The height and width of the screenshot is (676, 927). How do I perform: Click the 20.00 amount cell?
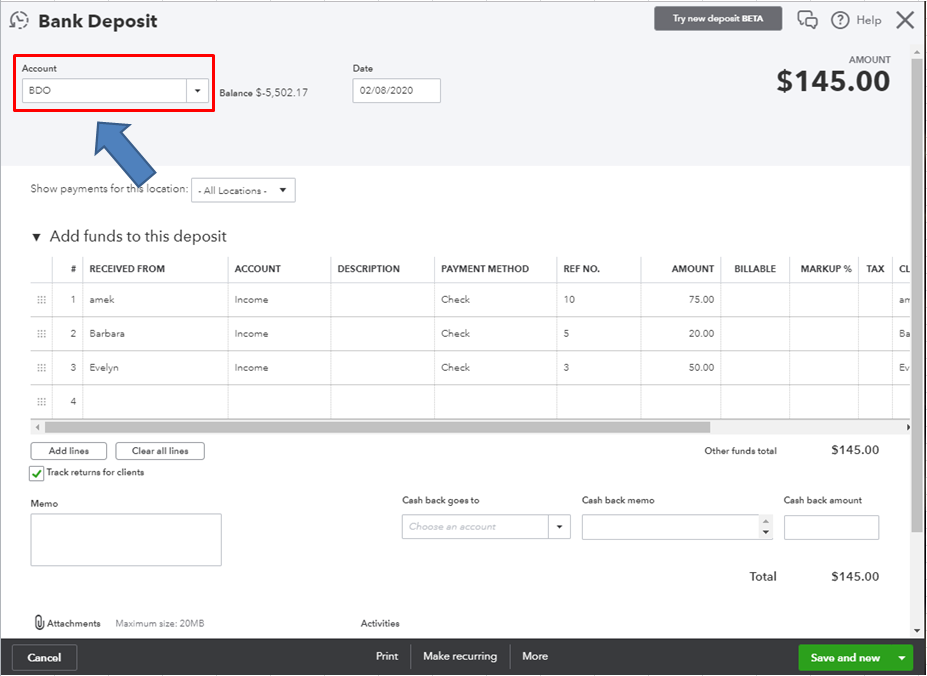pos(680,334)
